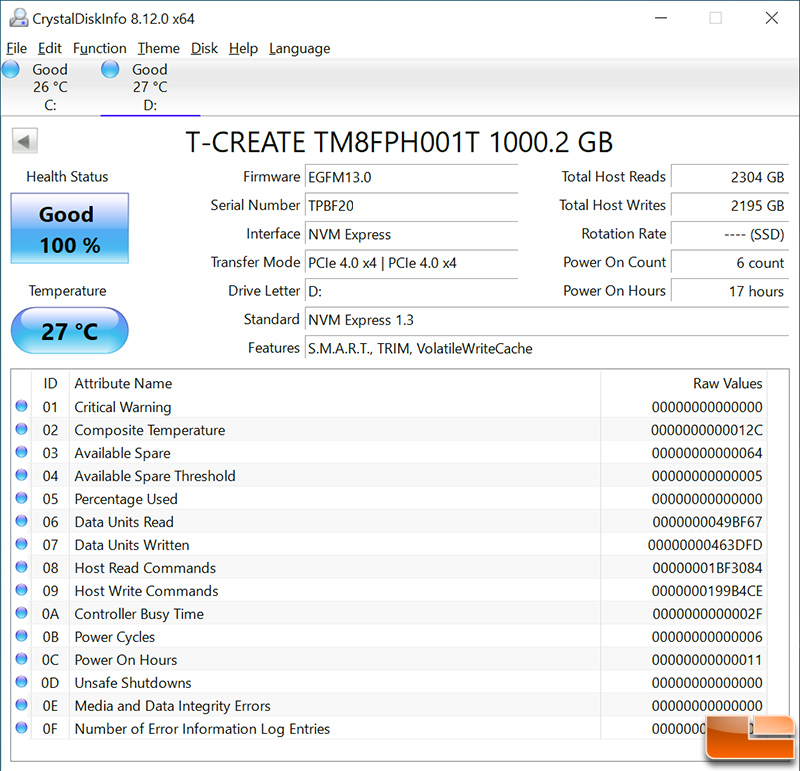800x771 pixels.
Task: Click the status dot for Host Read Commands
Action: [x=21, y=567]
